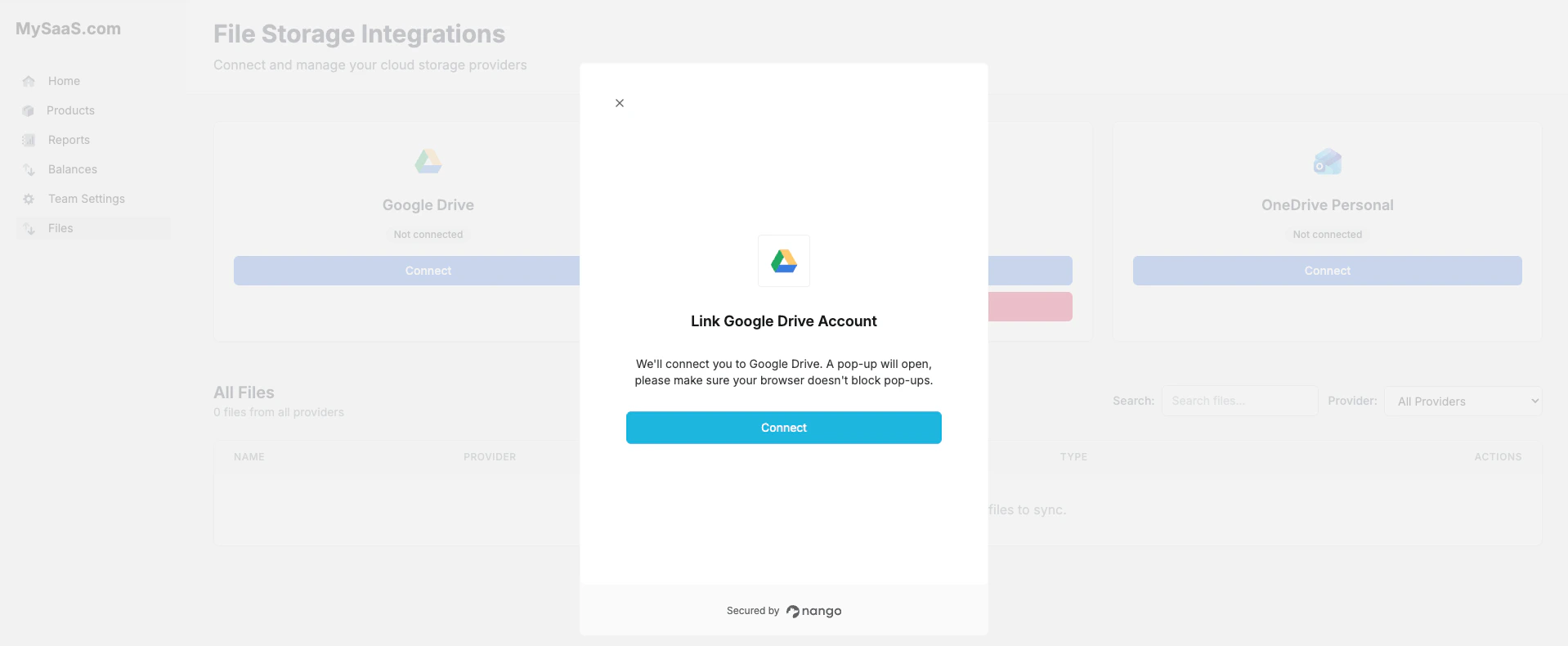Select Balances in the sidebar

pos(93,169)
